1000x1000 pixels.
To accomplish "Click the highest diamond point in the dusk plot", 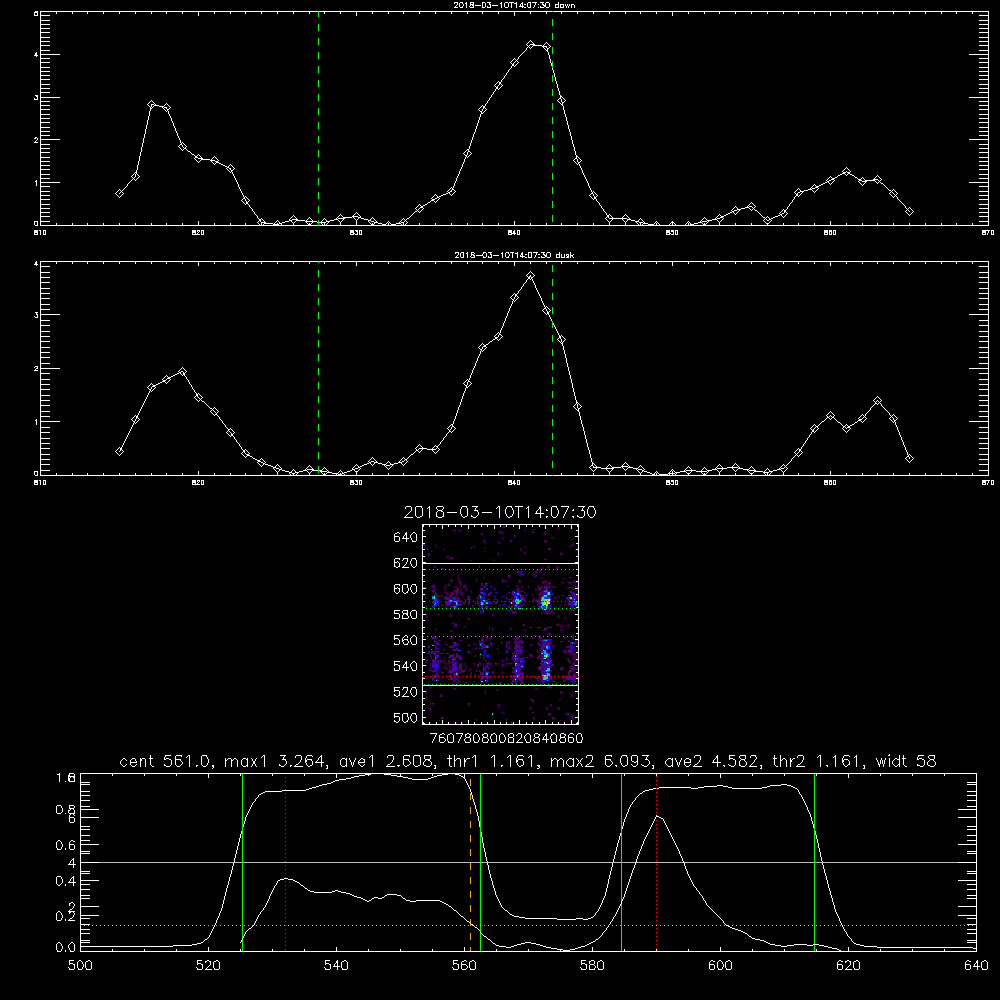I will pos(531,276).
